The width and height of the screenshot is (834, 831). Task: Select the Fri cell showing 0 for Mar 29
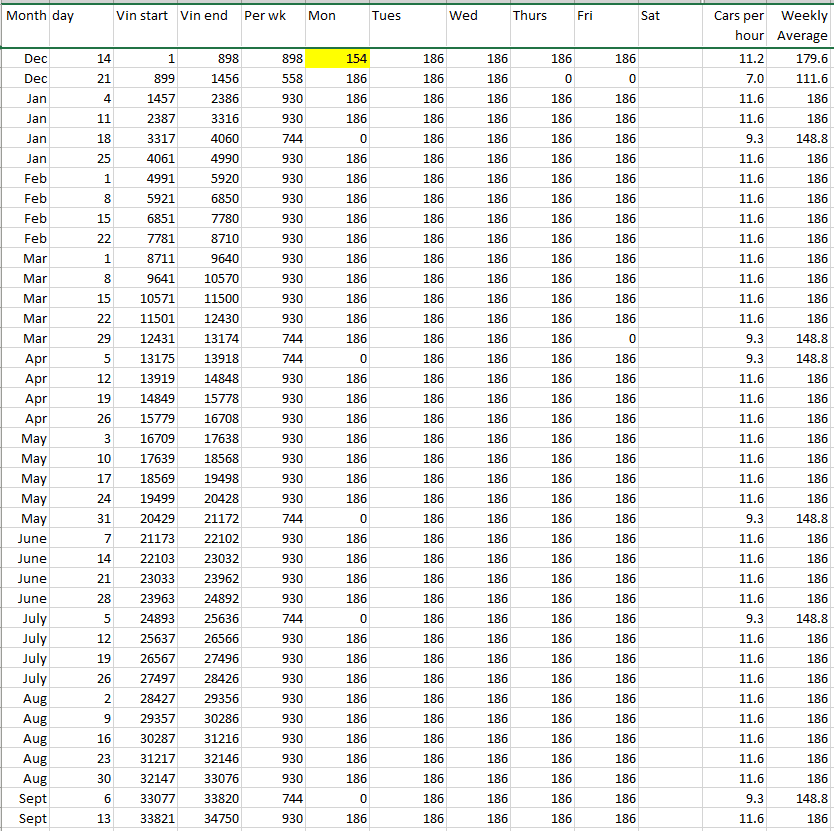tap(606, 339)
